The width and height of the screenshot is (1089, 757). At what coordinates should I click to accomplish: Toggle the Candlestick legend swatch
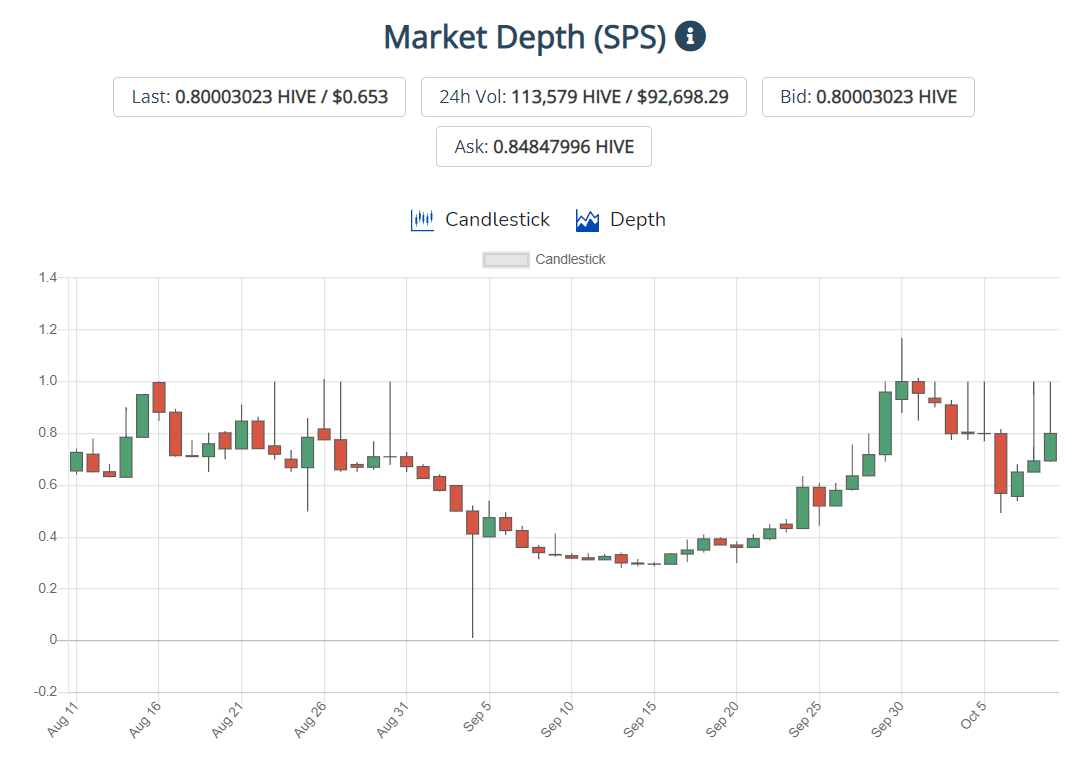(x=506, y=260)
